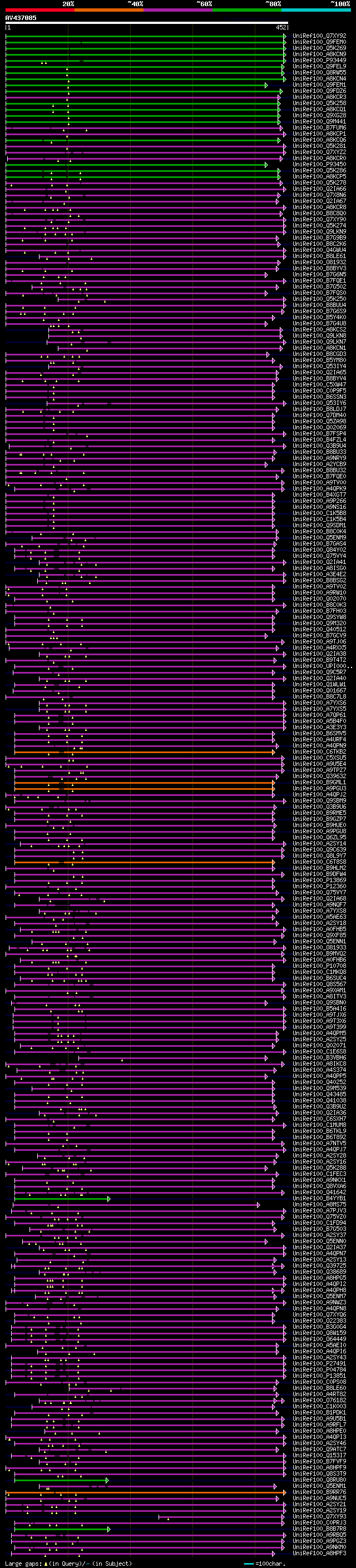Open hit UniRef100_P93449

pos(319,60)
